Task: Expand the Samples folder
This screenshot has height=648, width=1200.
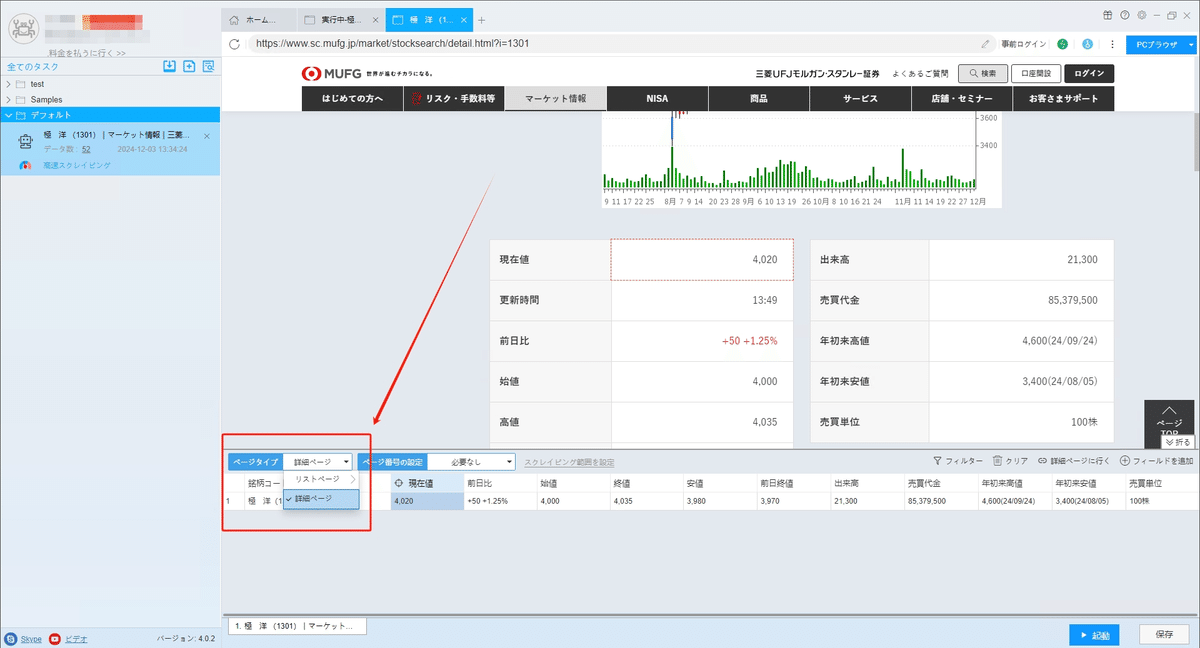Action: pyautogui.click(x=9, y=100)
